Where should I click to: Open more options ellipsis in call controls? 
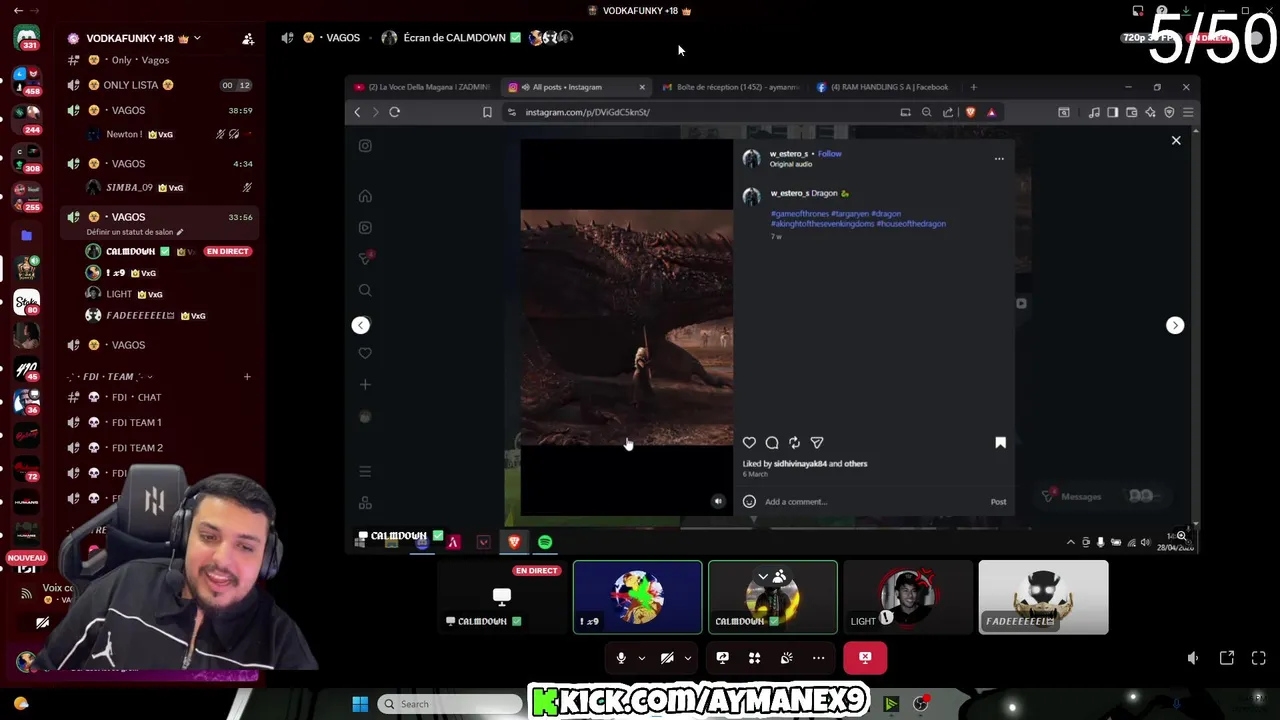818,658
